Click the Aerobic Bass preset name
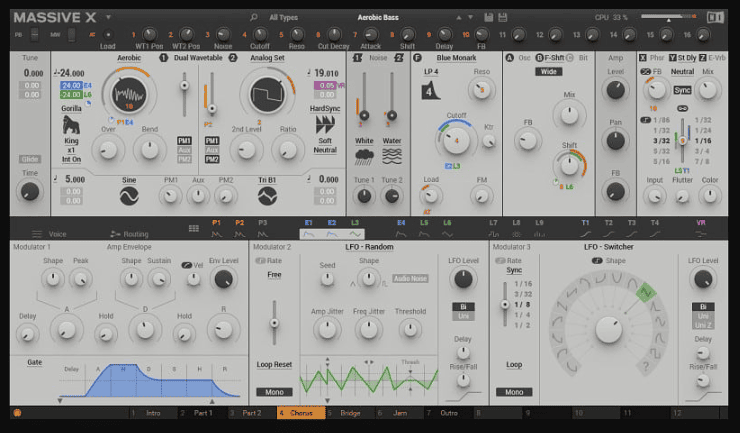Screen dimensions: 740x433 click(378, 17)
